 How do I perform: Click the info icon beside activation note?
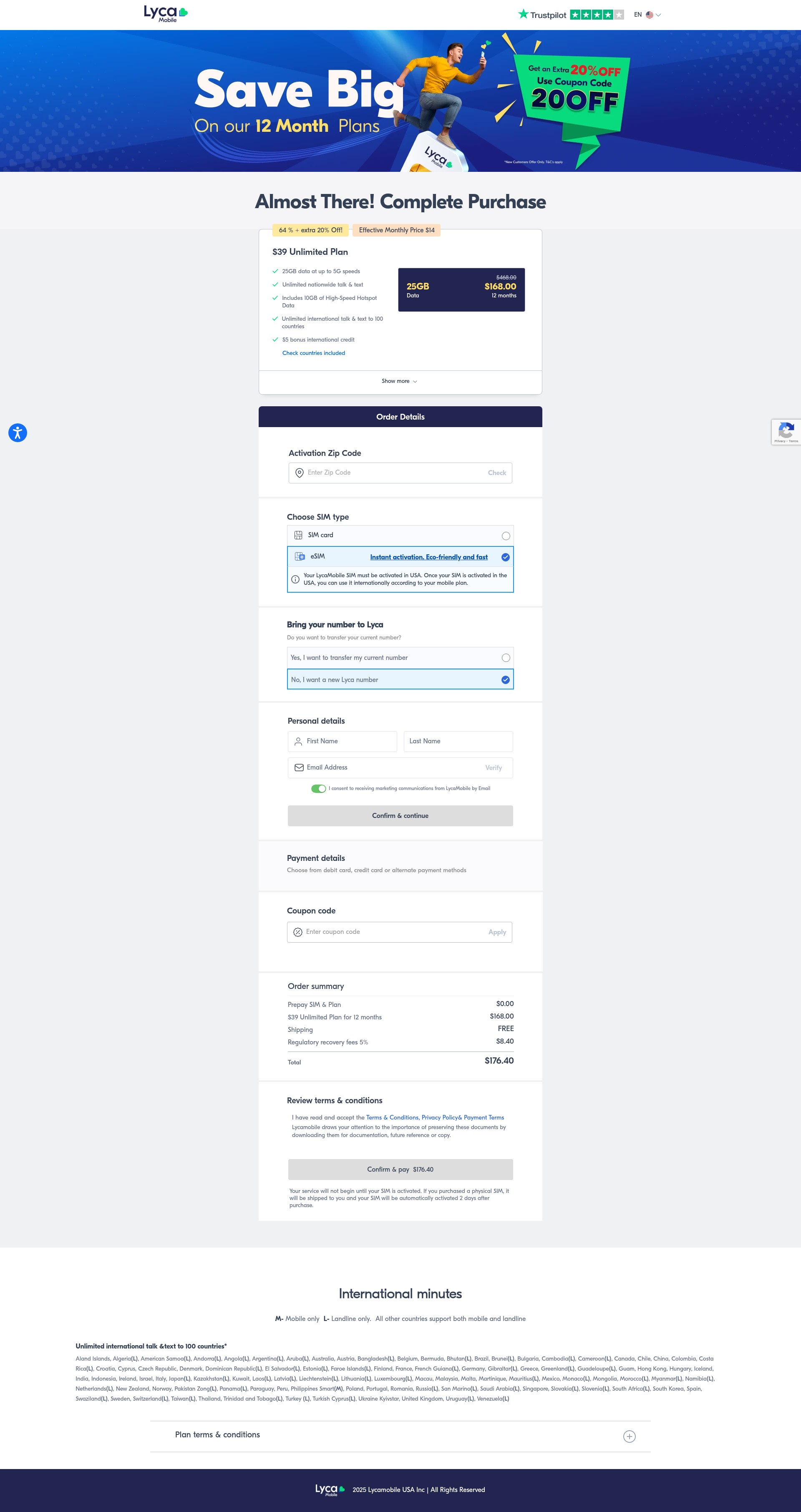pyautogui.click(x=295, y=579)
